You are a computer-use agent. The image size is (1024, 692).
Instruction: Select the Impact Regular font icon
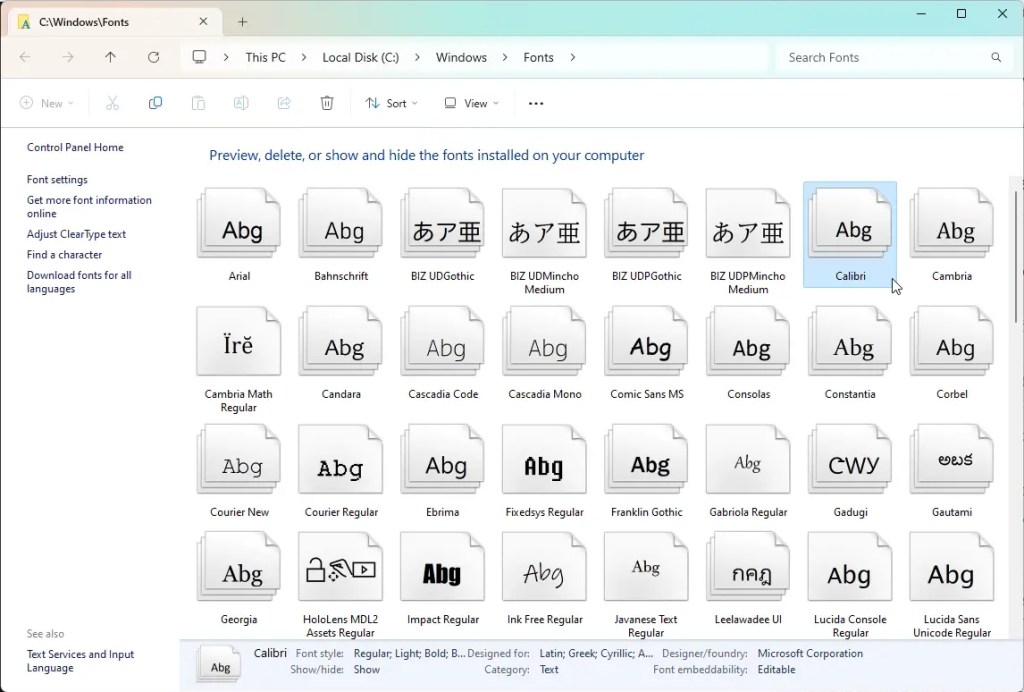pos(443,567)
